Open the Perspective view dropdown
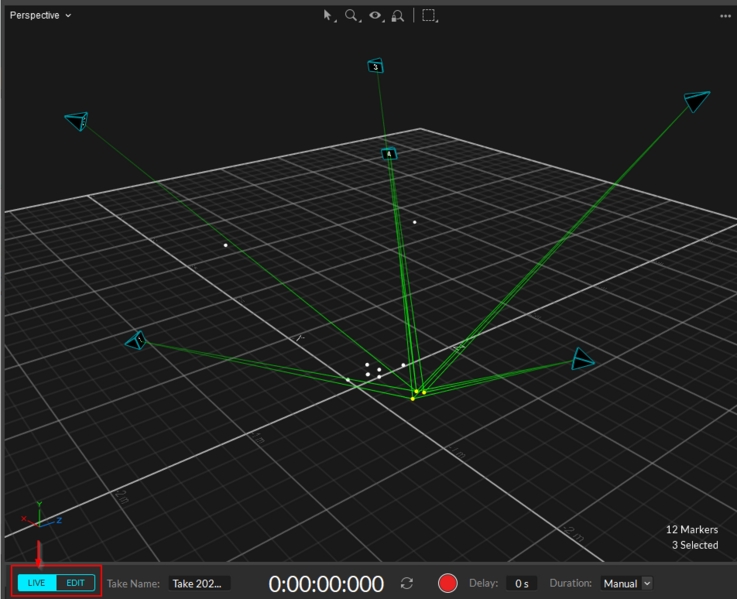The image size is (737, 599). (40, 16)
